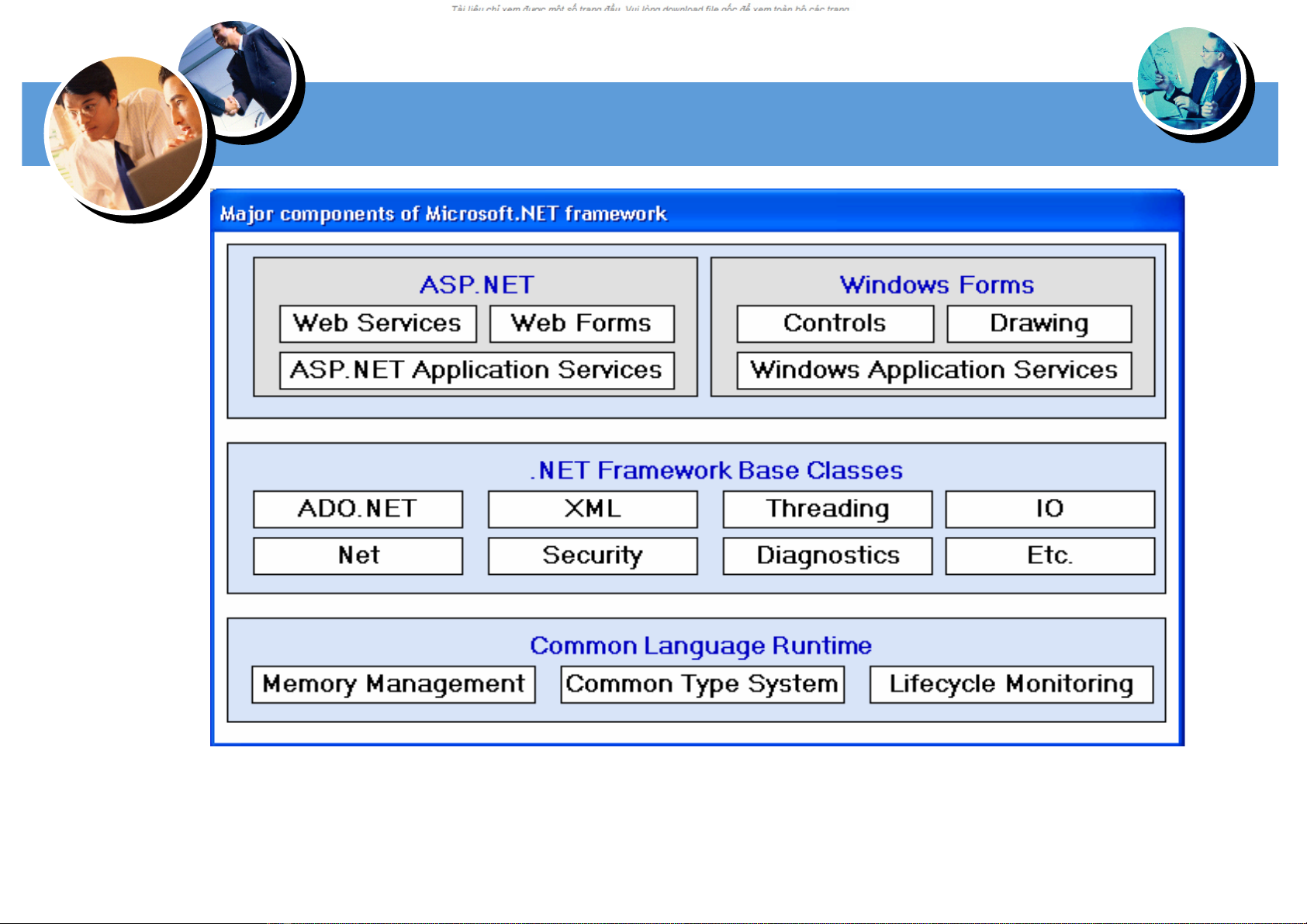
Task: Select the Memory Management box
Action: click(x=393, y=684)
